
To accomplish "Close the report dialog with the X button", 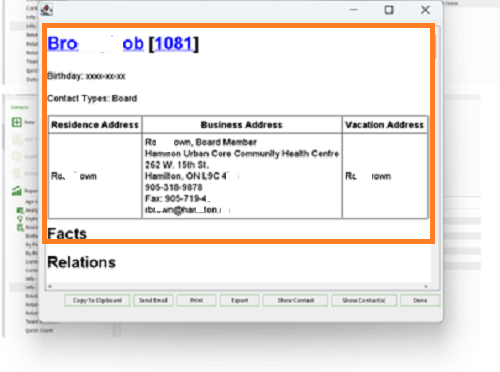I will pyautogui.click(x=425, y=10).
